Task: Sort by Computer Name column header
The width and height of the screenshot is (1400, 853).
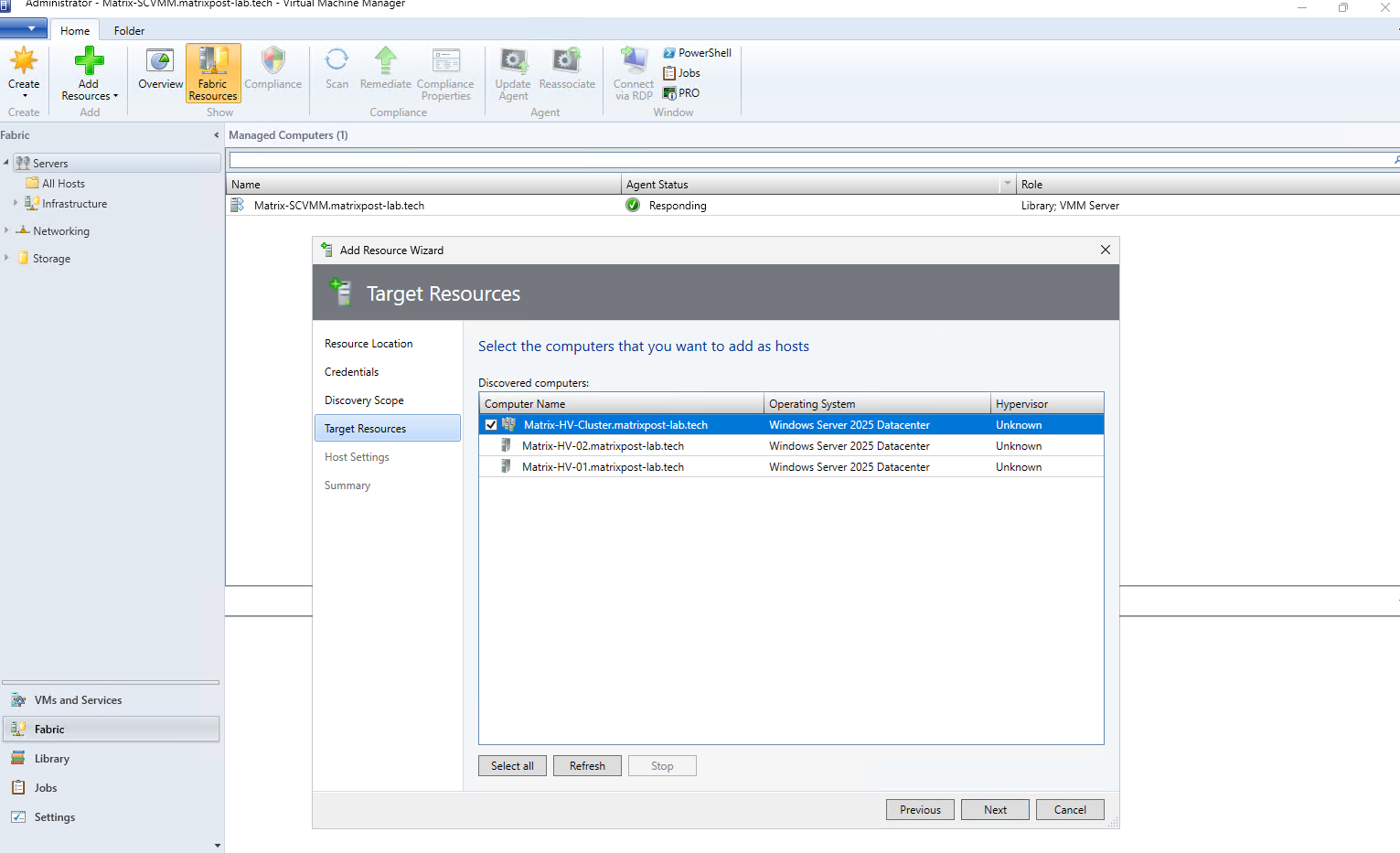Action: tap(621, 403)
